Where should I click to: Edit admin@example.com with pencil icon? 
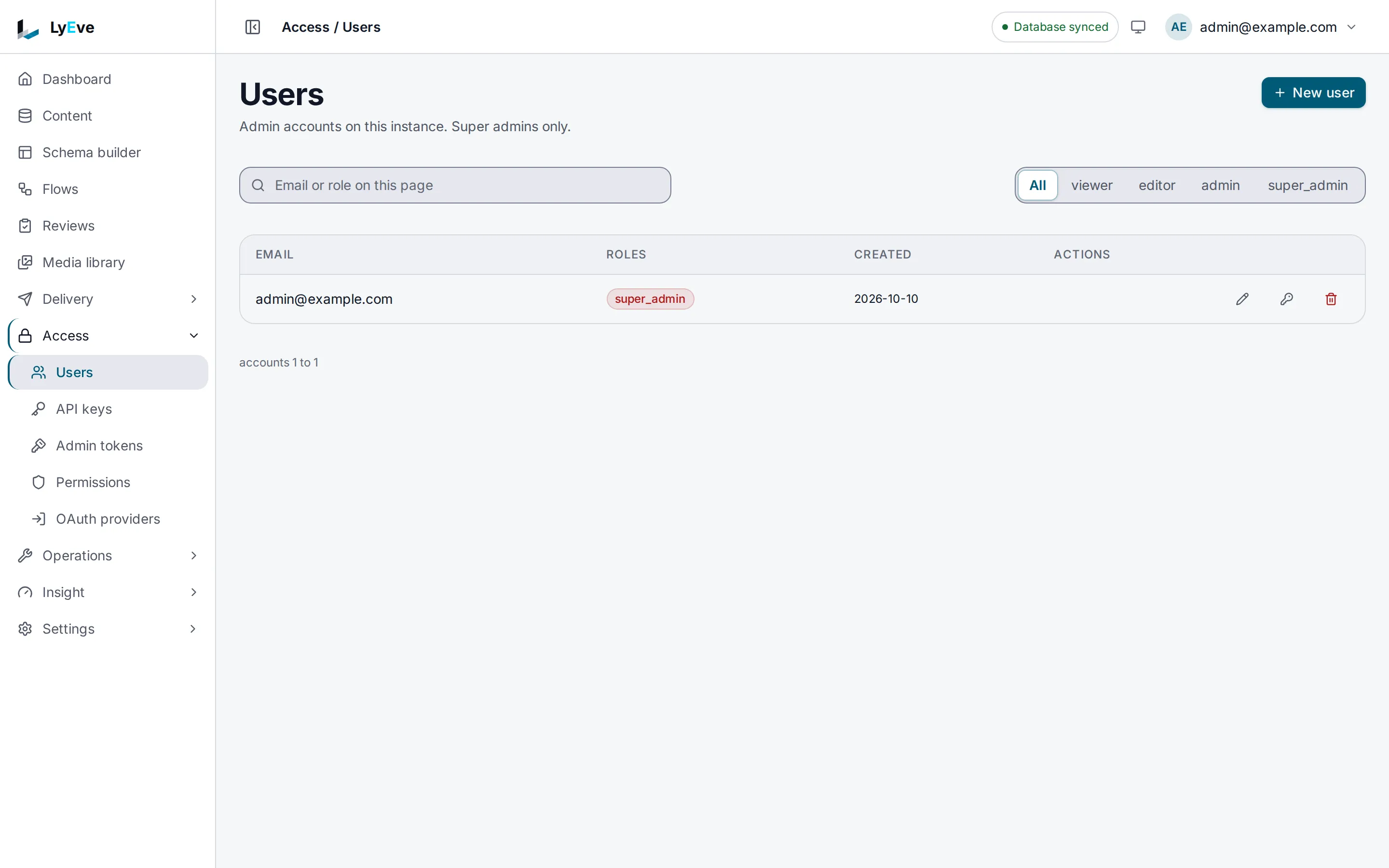pyautogui.click(x=1242, y=299)
